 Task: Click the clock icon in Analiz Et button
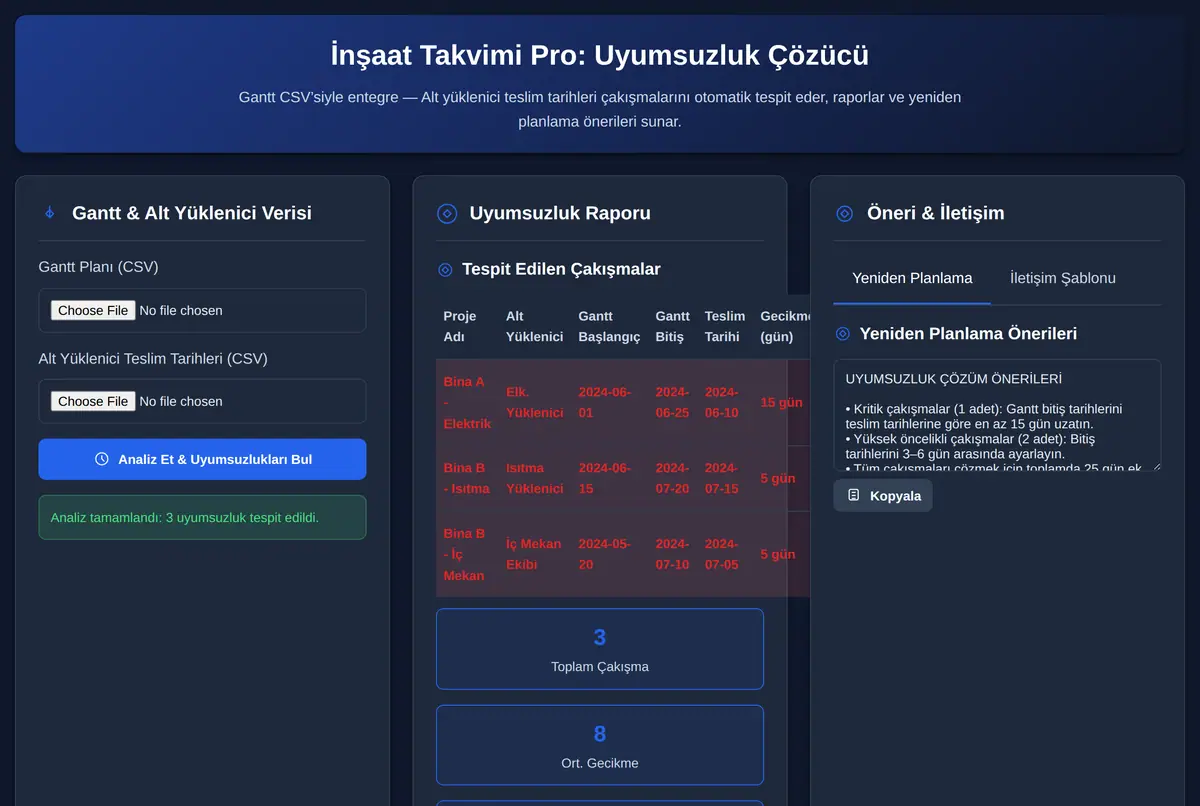(102, 459)
